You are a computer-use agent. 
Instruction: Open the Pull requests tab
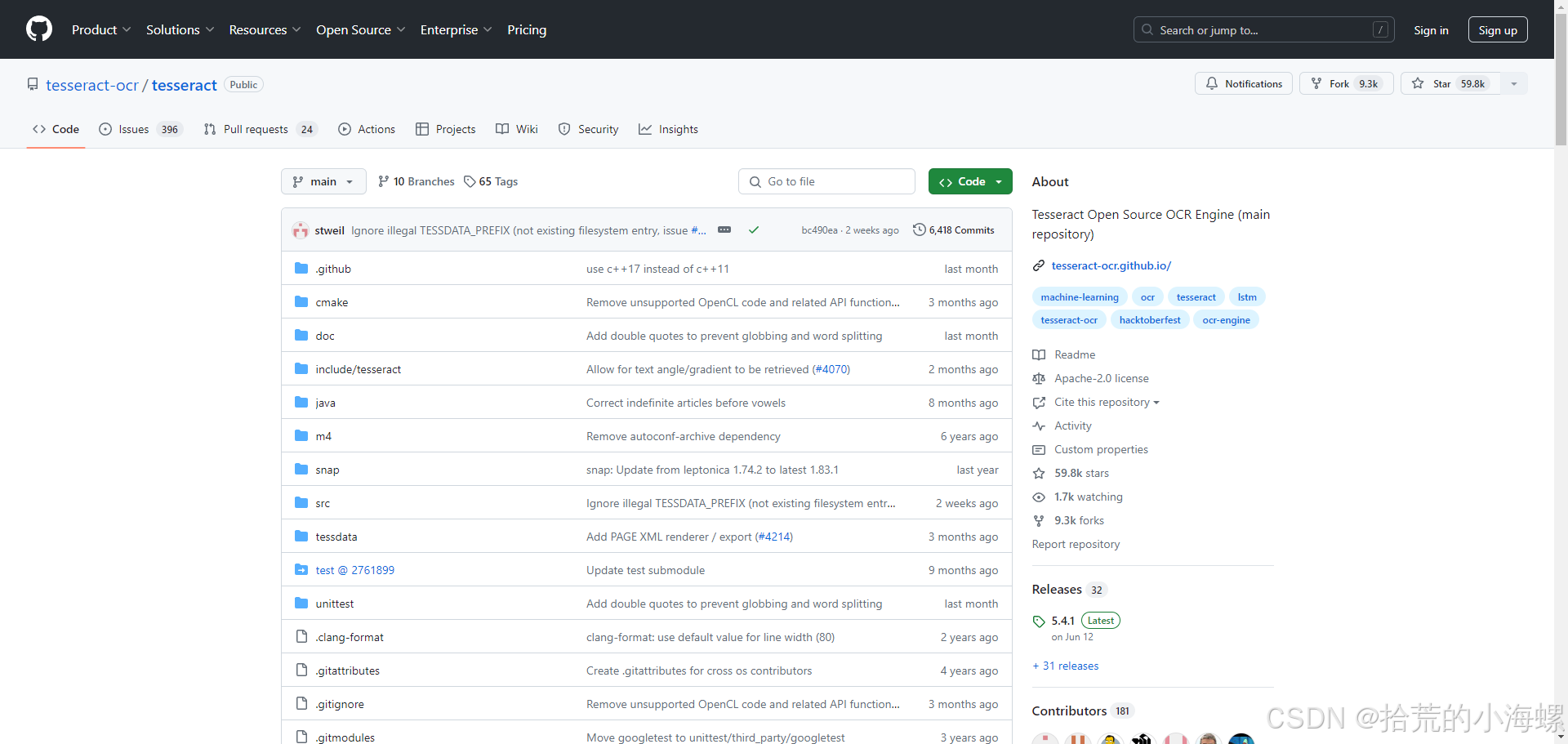[260, 129]
